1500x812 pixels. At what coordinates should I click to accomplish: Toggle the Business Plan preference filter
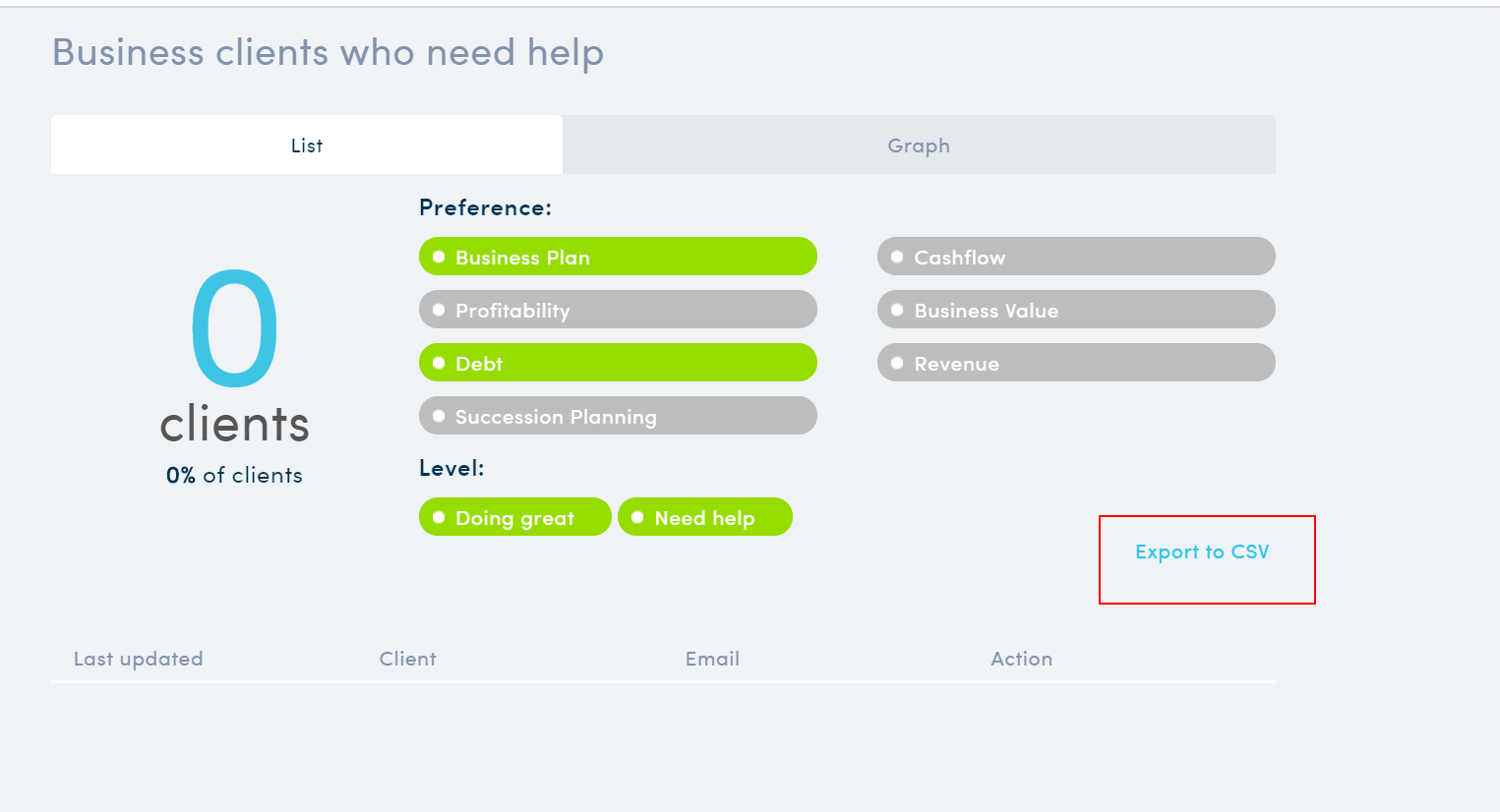618,257
